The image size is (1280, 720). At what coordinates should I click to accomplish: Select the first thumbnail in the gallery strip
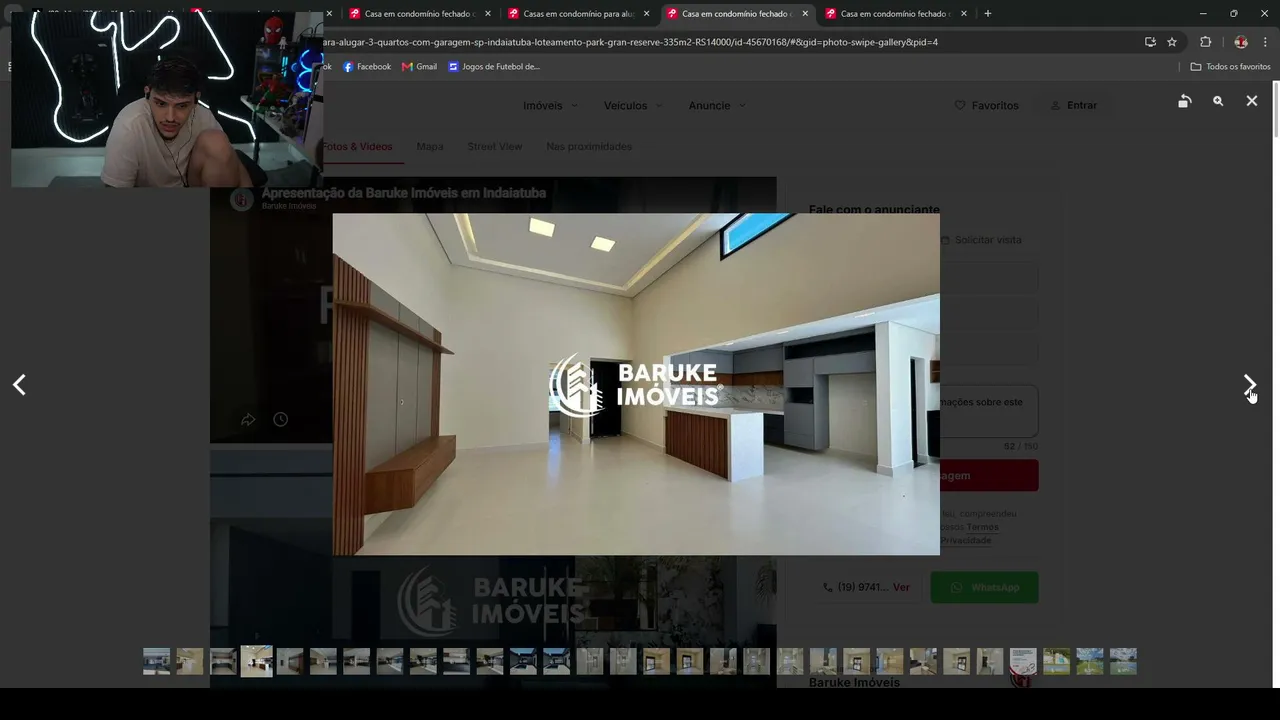(156, 661)
